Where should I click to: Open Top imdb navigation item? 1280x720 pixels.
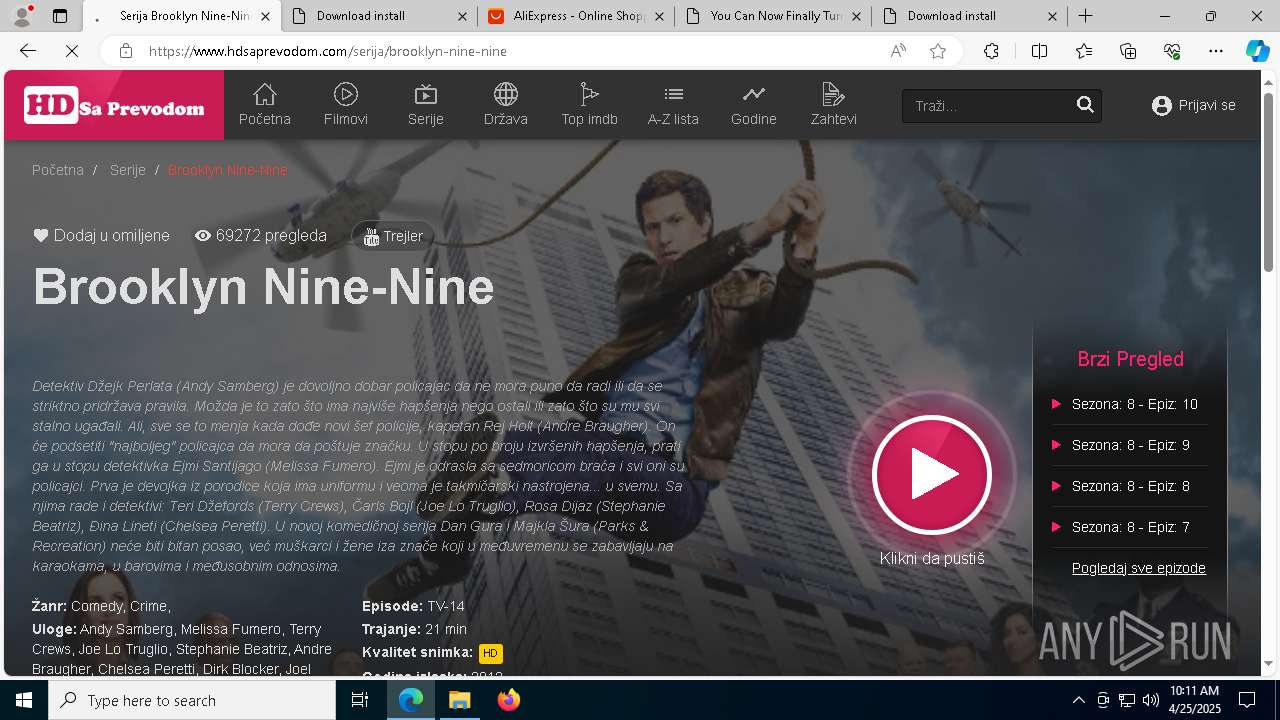point(589,105)
